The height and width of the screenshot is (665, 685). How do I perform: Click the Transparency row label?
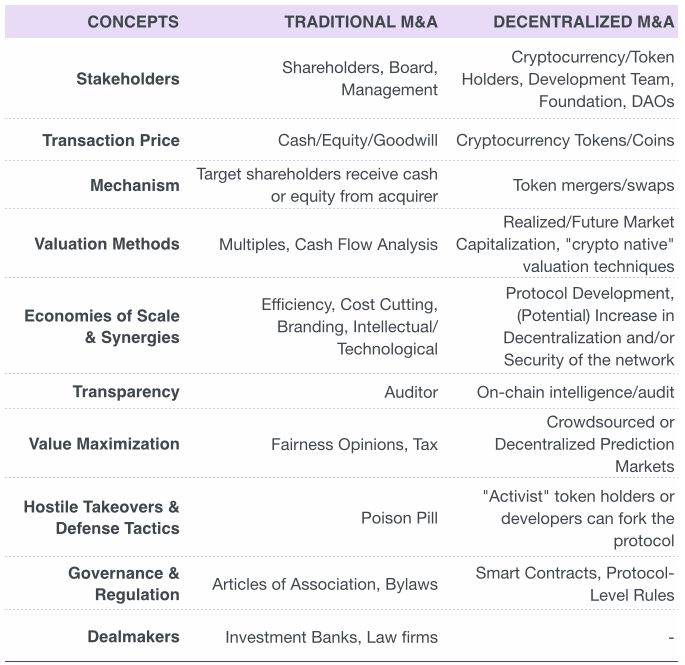click(x=126, y=392)
